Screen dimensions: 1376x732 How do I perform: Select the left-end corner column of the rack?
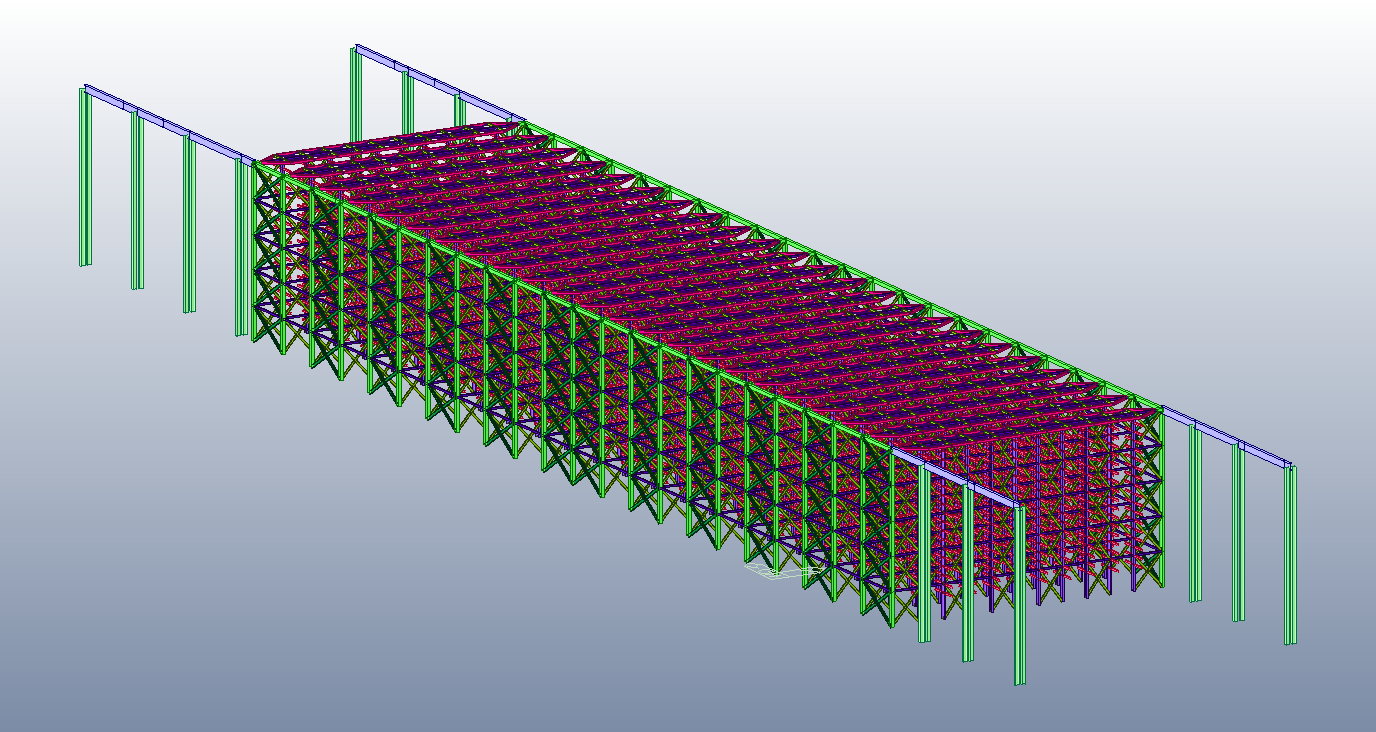pyautogui.click(x=258, y=250)
